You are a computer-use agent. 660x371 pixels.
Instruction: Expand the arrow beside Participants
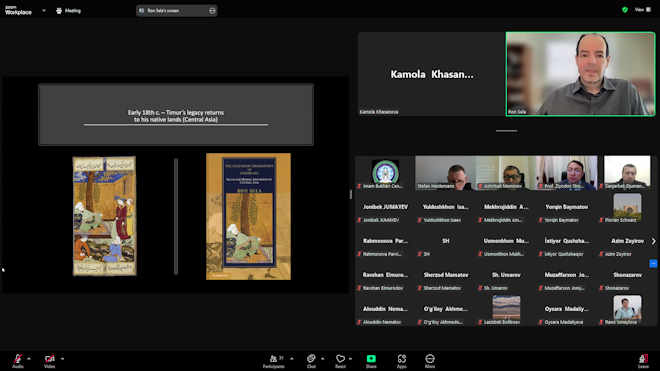[x=292, y=359]
